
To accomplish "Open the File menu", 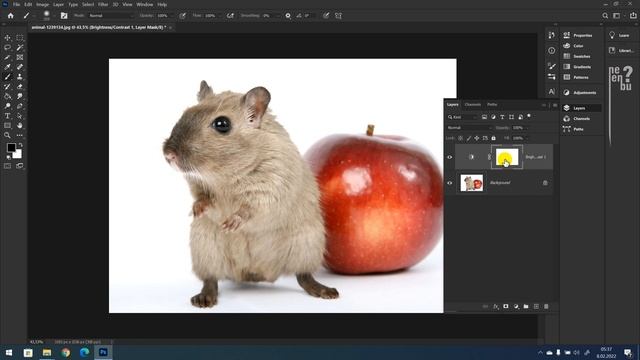I will [16, 4].
